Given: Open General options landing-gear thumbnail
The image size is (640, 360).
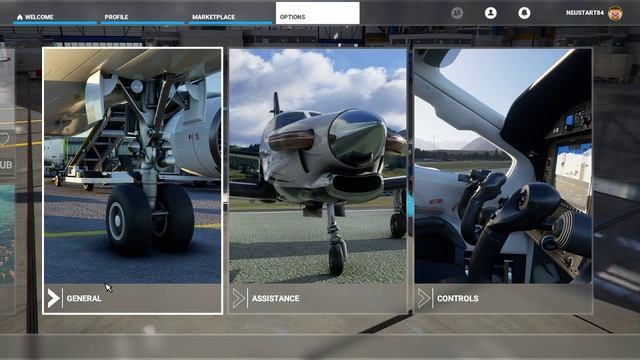Looking at the screenshot, I should [x=133, y=166].
